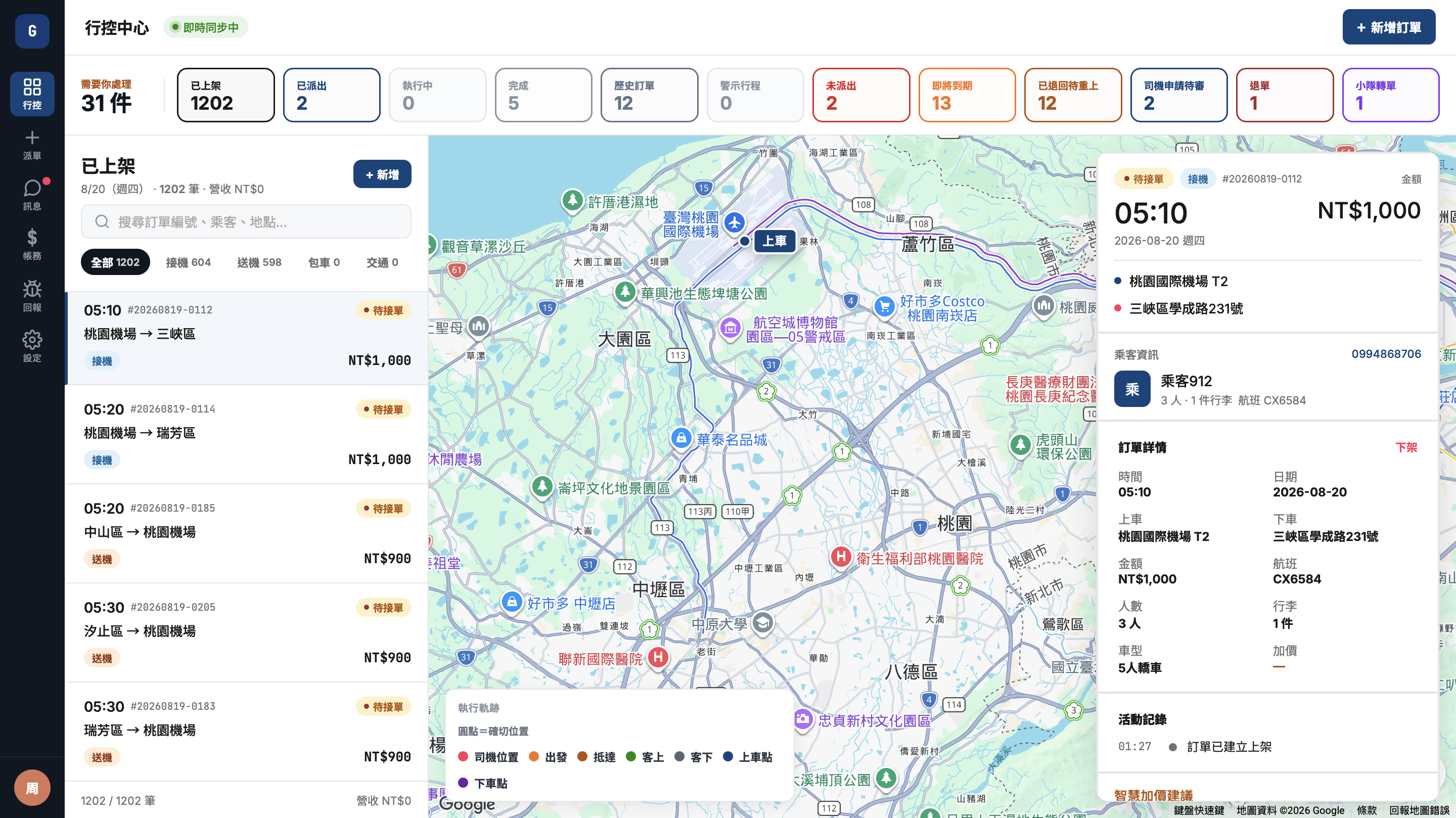
Task: Click 鍵盤快速鍵 link on map footer
Action: (x=1199, y=810)
